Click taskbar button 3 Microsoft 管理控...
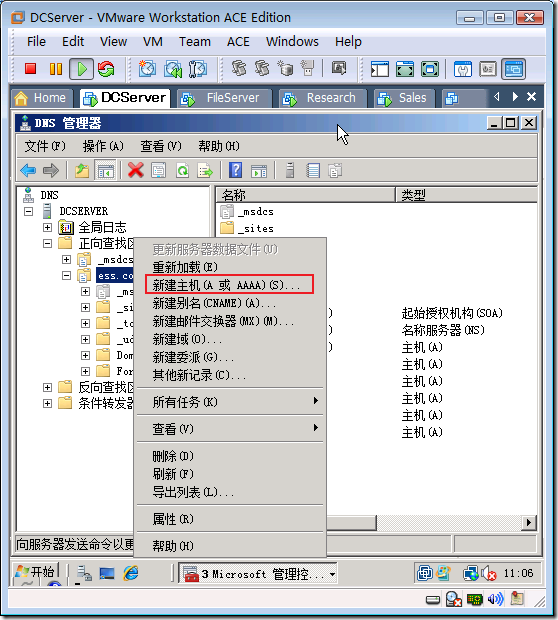This screenshot has height=620, width=558. (x=258, y=573)
